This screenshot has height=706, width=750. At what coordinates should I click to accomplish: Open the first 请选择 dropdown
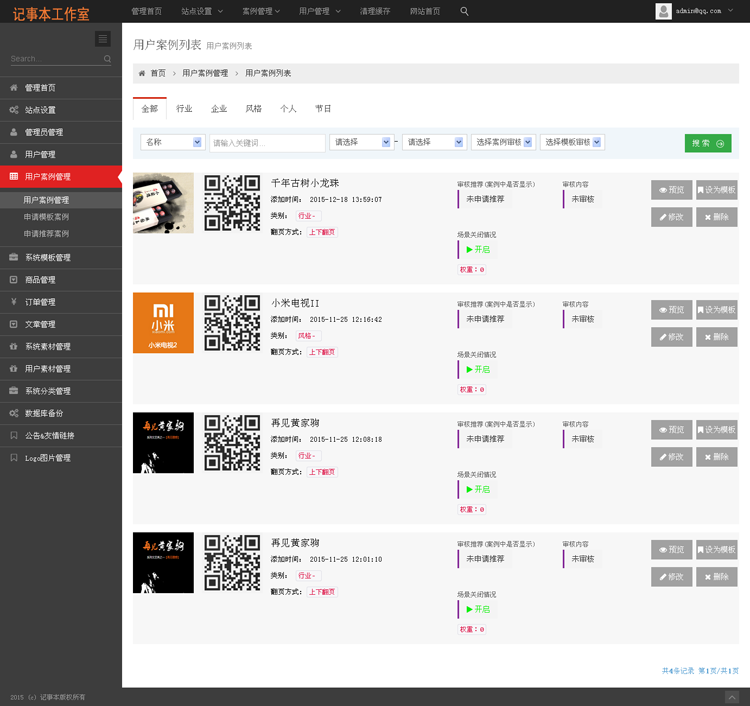[x=362, y=142]
